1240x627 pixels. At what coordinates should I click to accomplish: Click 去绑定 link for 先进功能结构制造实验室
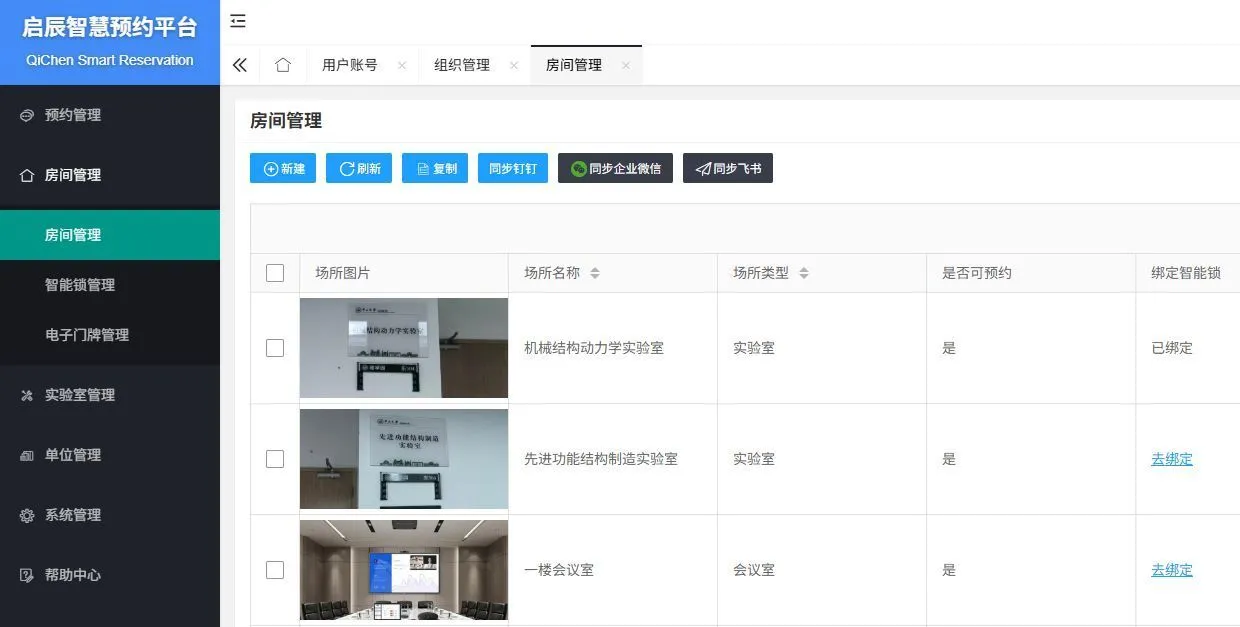click(1171, 459)
